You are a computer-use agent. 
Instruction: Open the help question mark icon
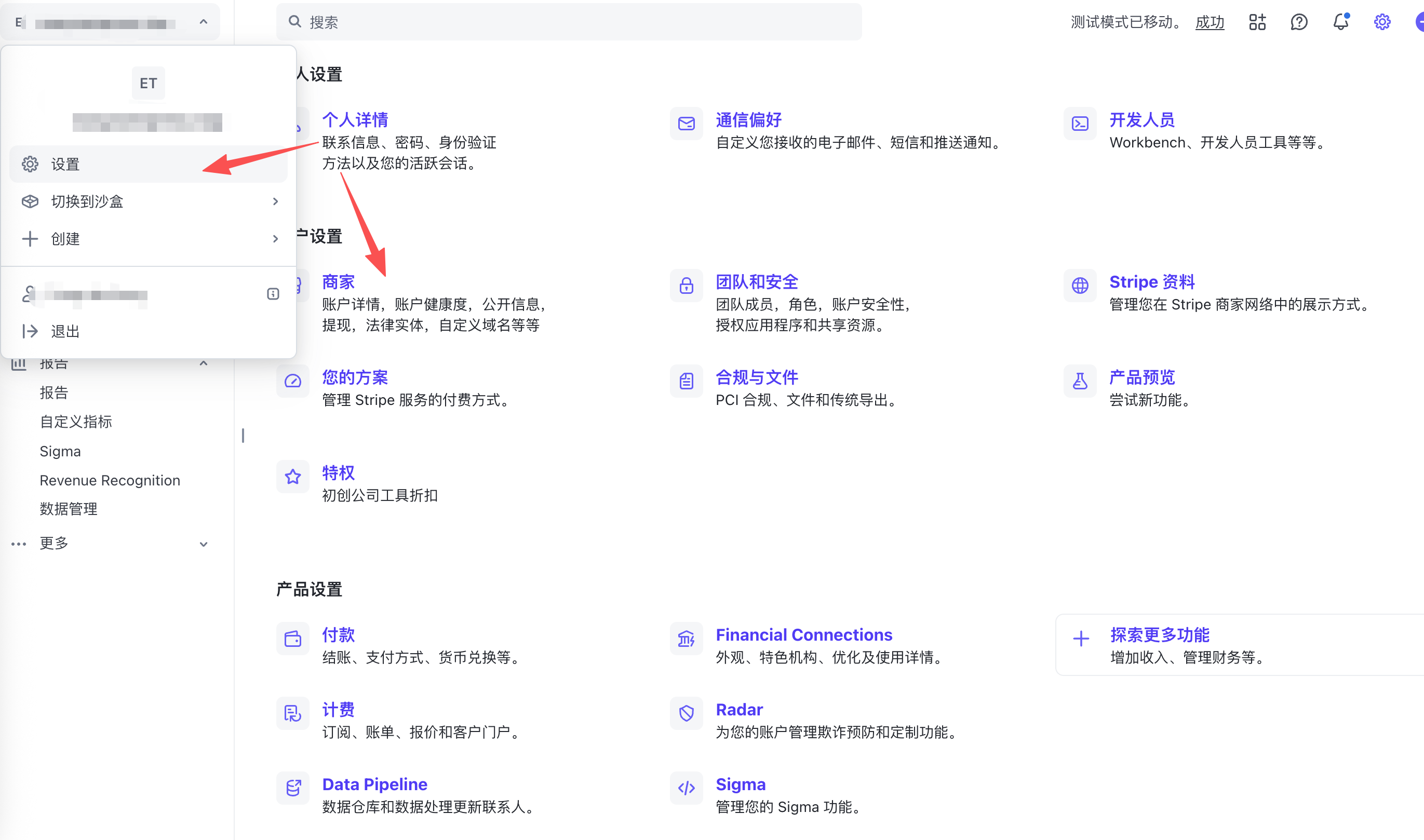(1298, 22)
